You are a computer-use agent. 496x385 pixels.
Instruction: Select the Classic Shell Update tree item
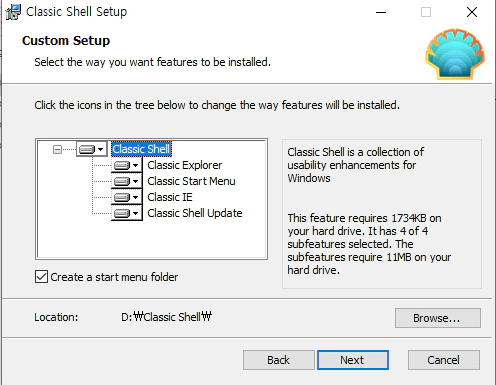[195, 213]
